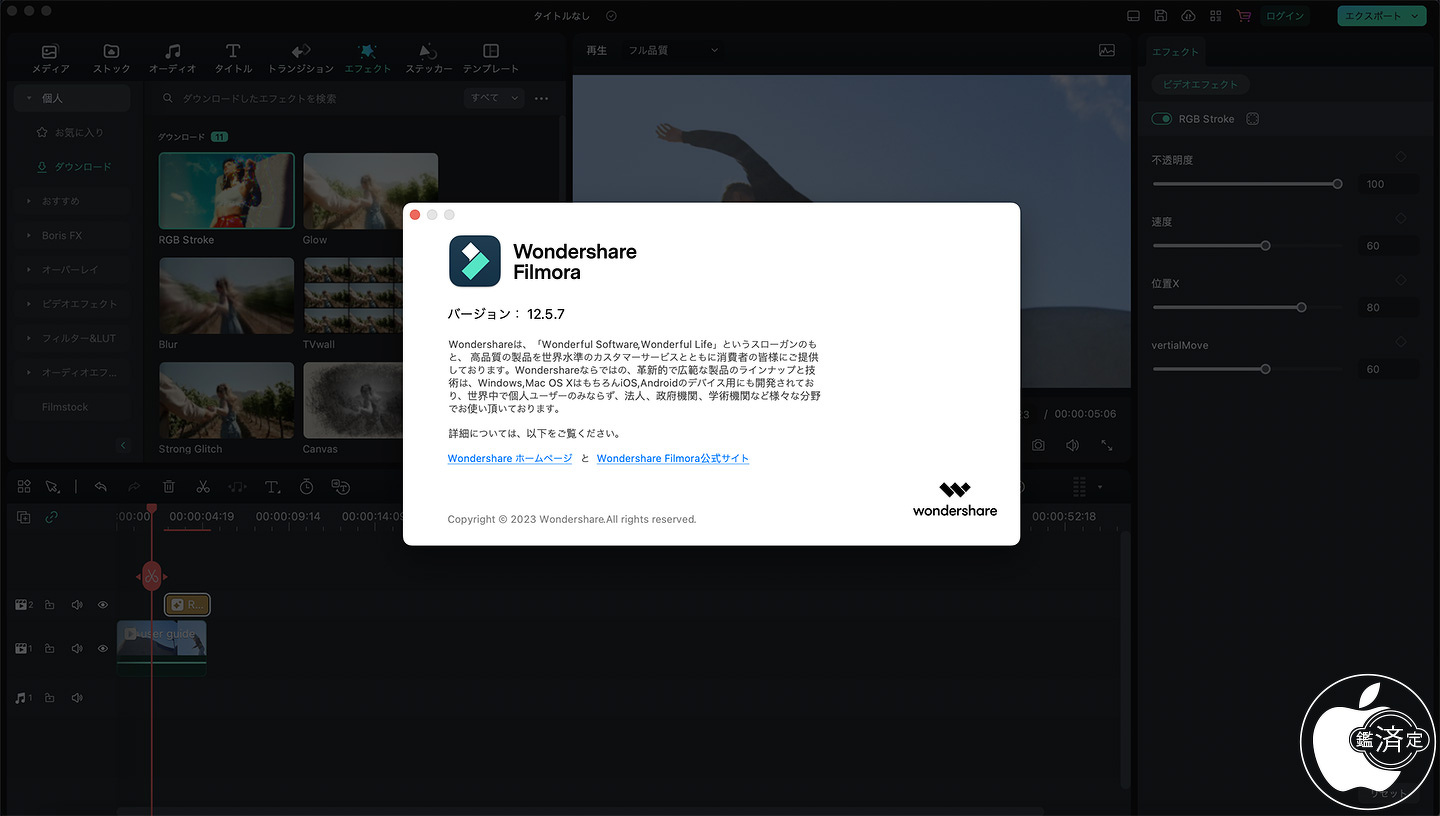Disable the RGB Stroke effect toggle
The width and height of the screenshot is (1440, 816).
(x=1162, y=119)
